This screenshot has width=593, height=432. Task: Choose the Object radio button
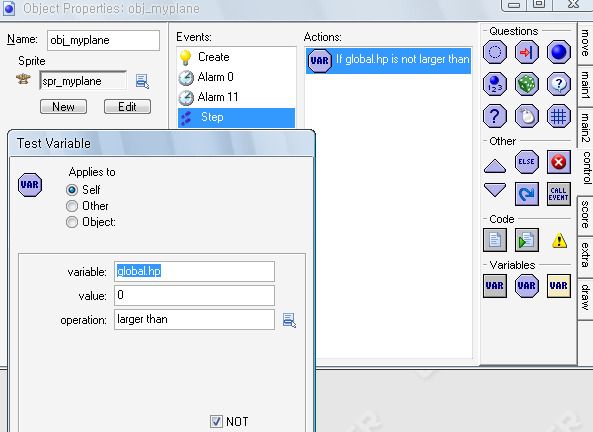(72, 222)
